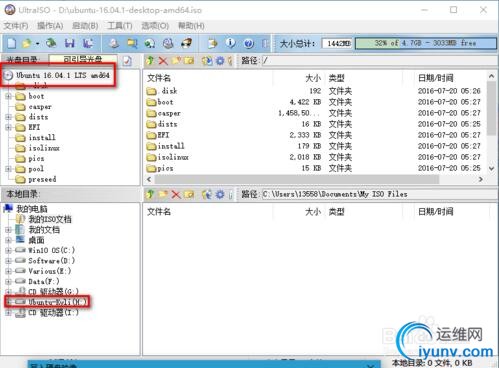Viewport: 499px width, 368px height.
Task: Click the image properties icon beside 可引导光盘
Action: pyautogui.click(x=127, y=61)
